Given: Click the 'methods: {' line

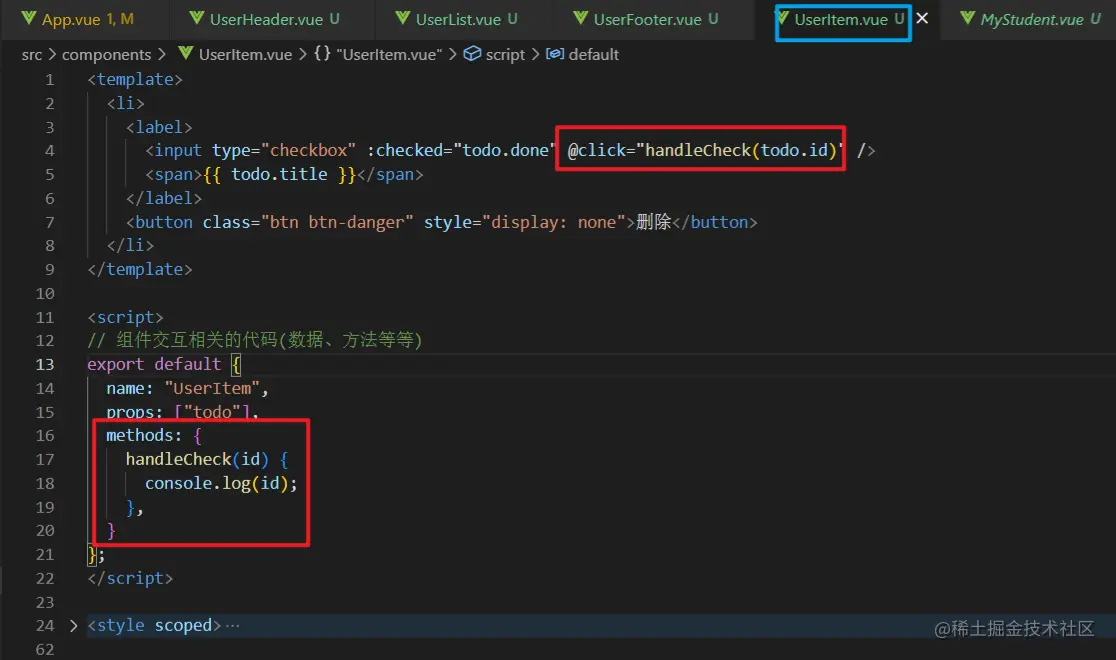Looking at the screenshot, I should [154, 436].
